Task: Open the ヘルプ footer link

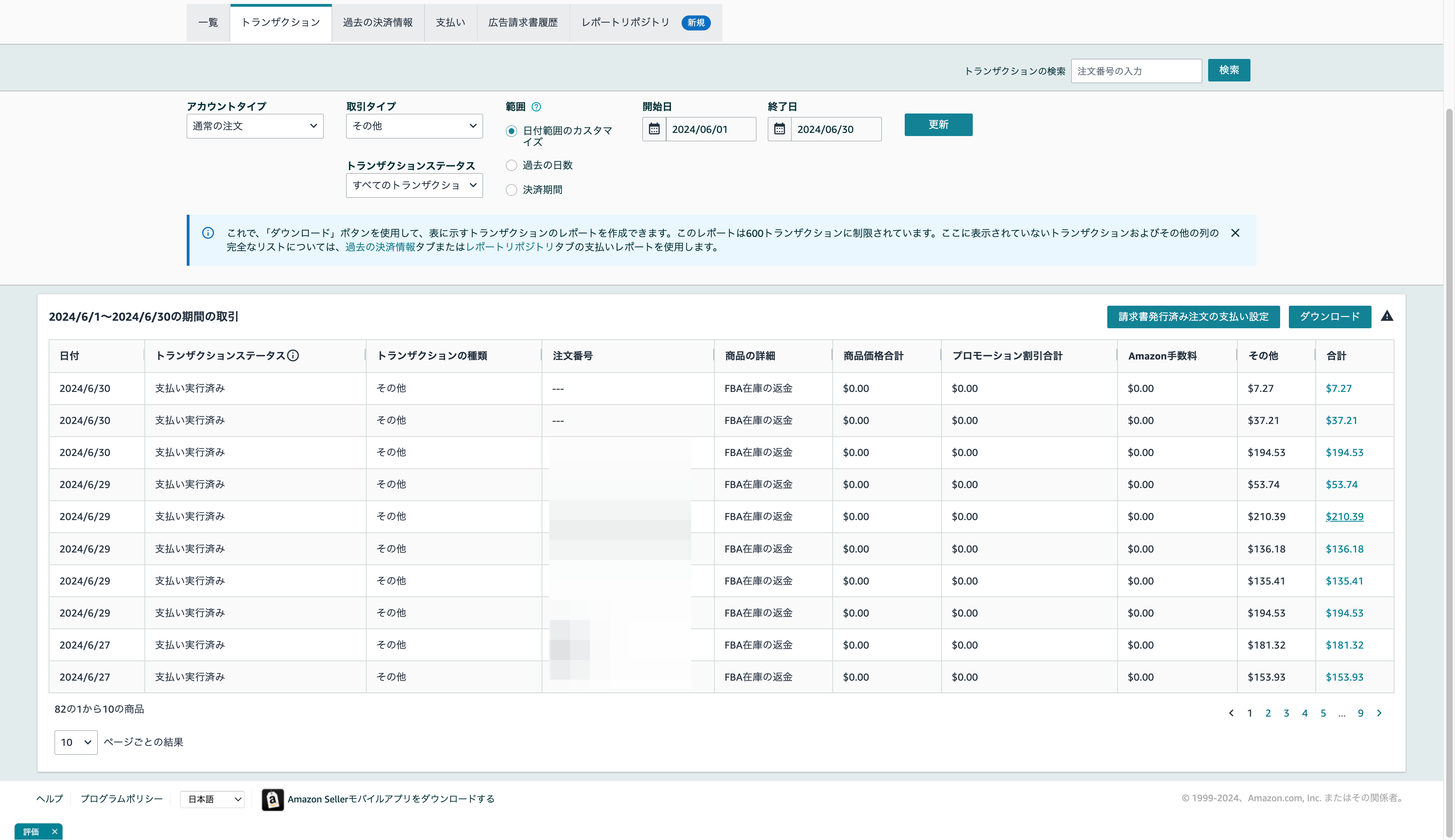Action: [49, 799]
